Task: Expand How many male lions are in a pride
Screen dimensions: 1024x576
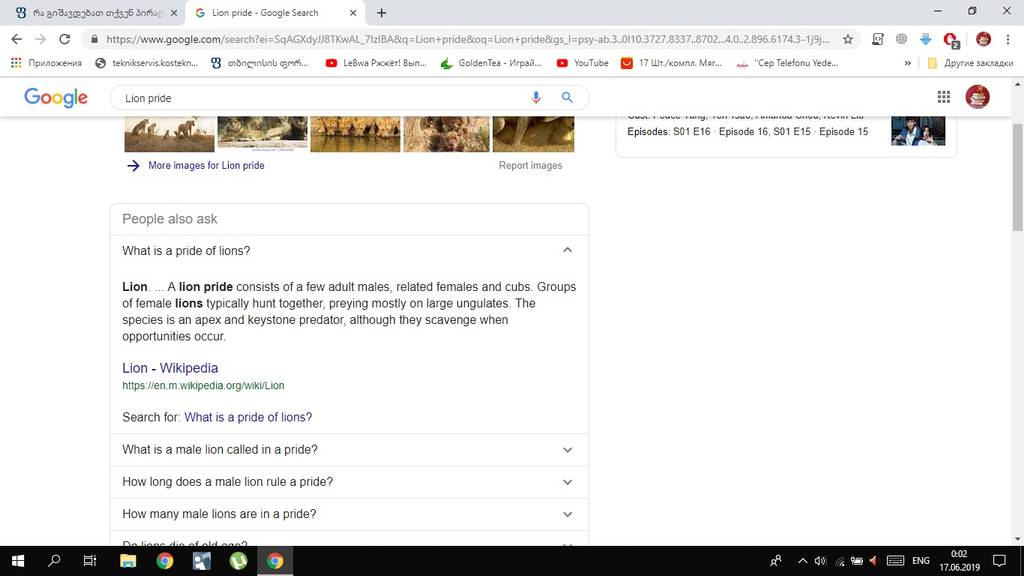Action: pos(349,514)
